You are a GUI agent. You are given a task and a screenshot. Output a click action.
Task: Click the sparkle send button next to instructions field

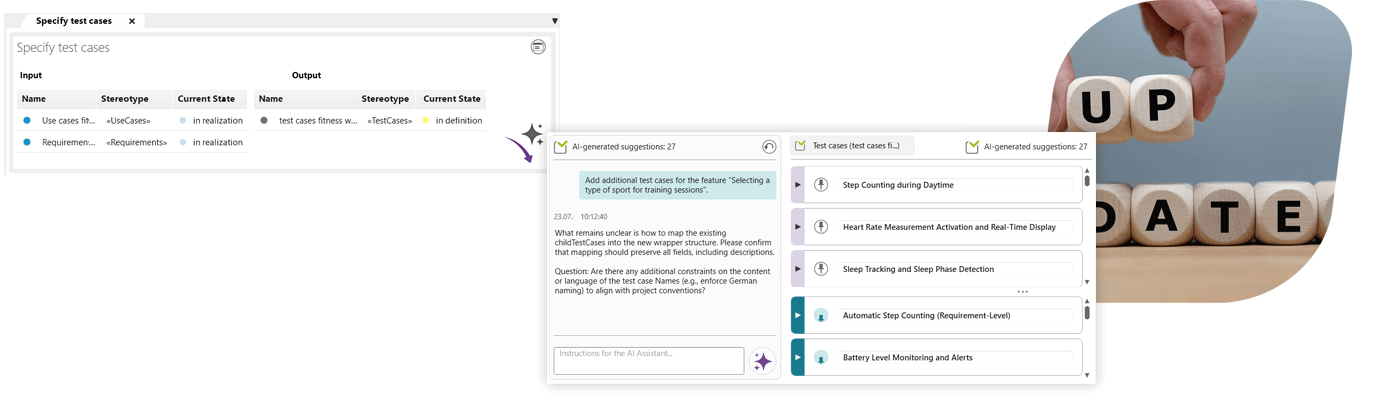(763, 361)
